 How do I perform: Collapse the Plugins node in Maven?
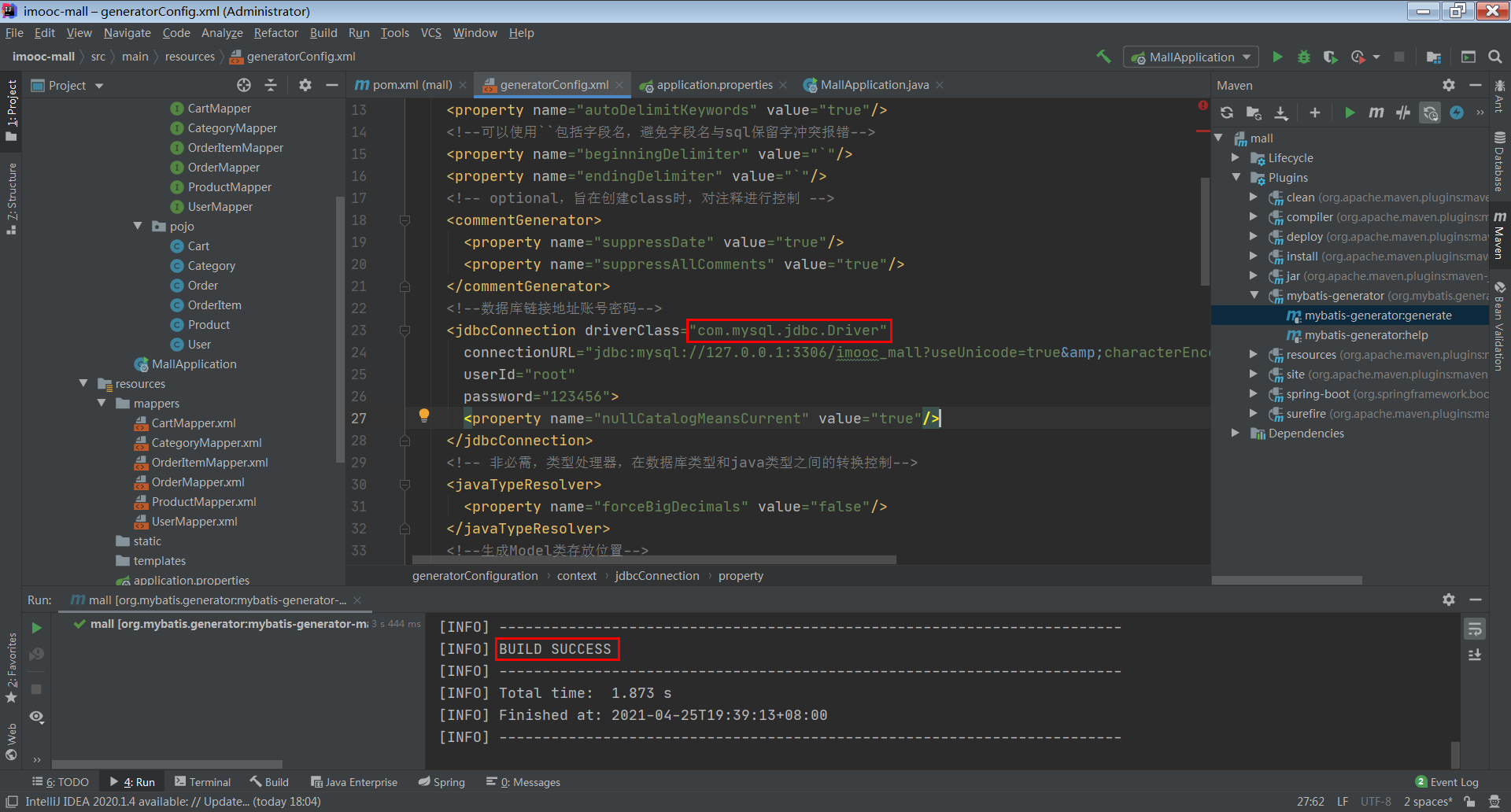[1236, 177]
